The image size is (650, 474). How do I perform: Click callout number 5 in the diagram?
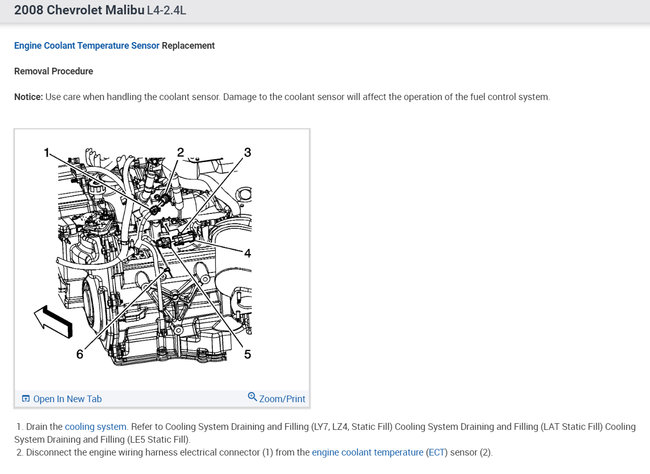[x=247, y=354]
